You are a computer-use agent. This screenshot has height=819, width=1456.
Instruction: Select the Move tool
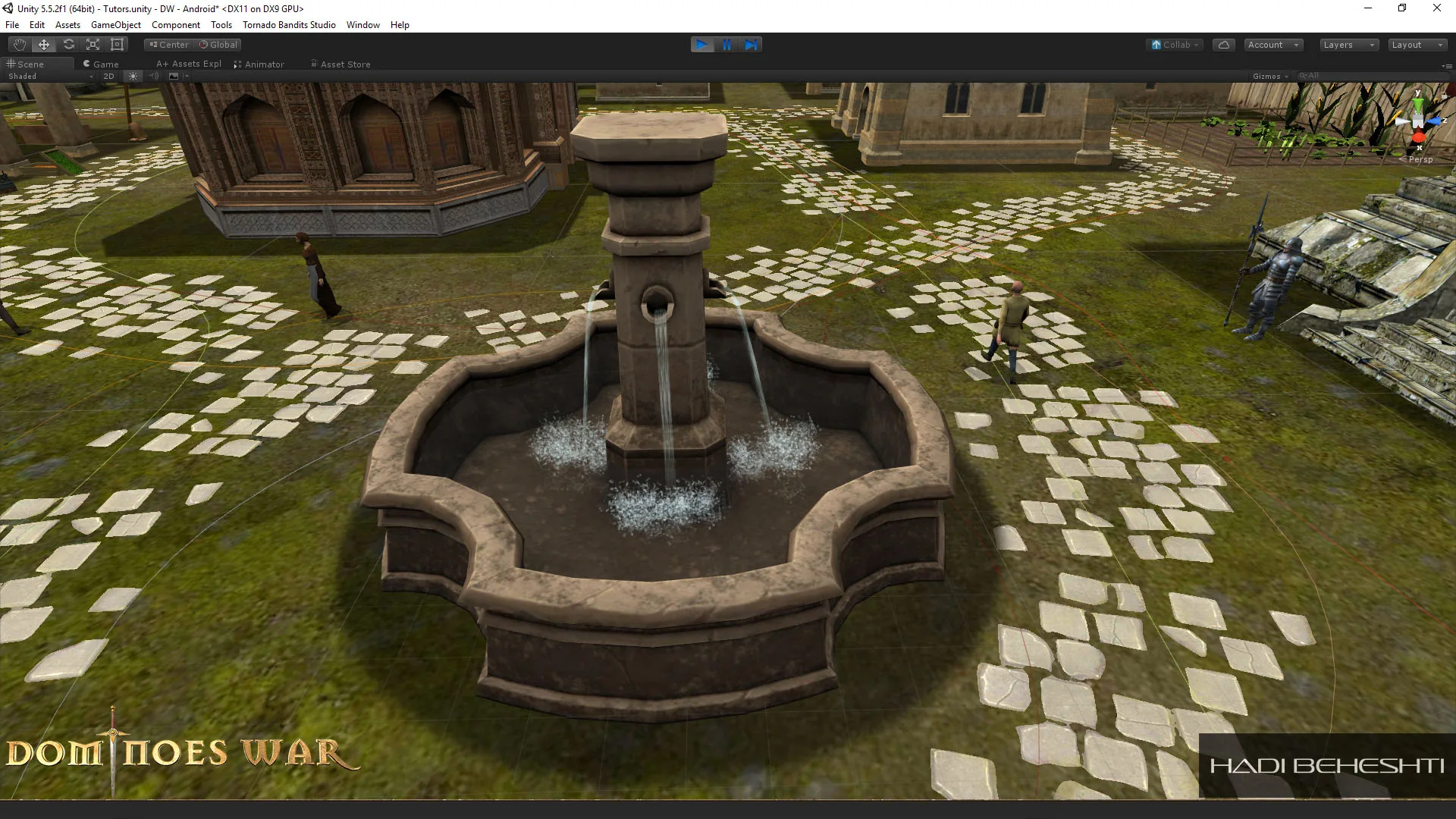[44, 45]
